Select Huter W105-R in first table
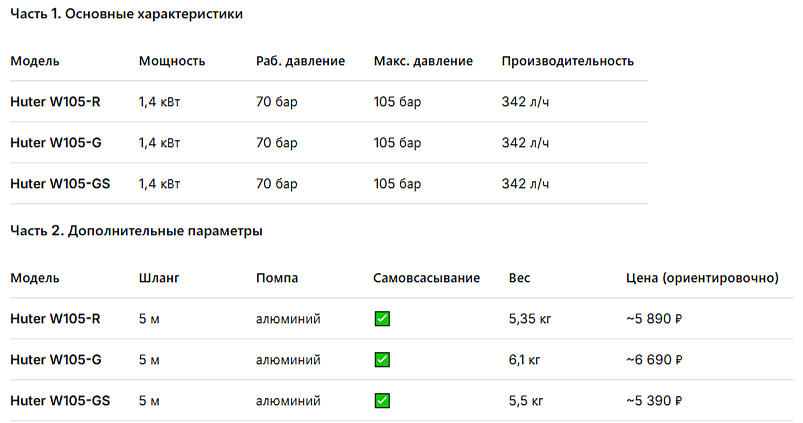Screen dimensions: 803x423 [55, 101]
